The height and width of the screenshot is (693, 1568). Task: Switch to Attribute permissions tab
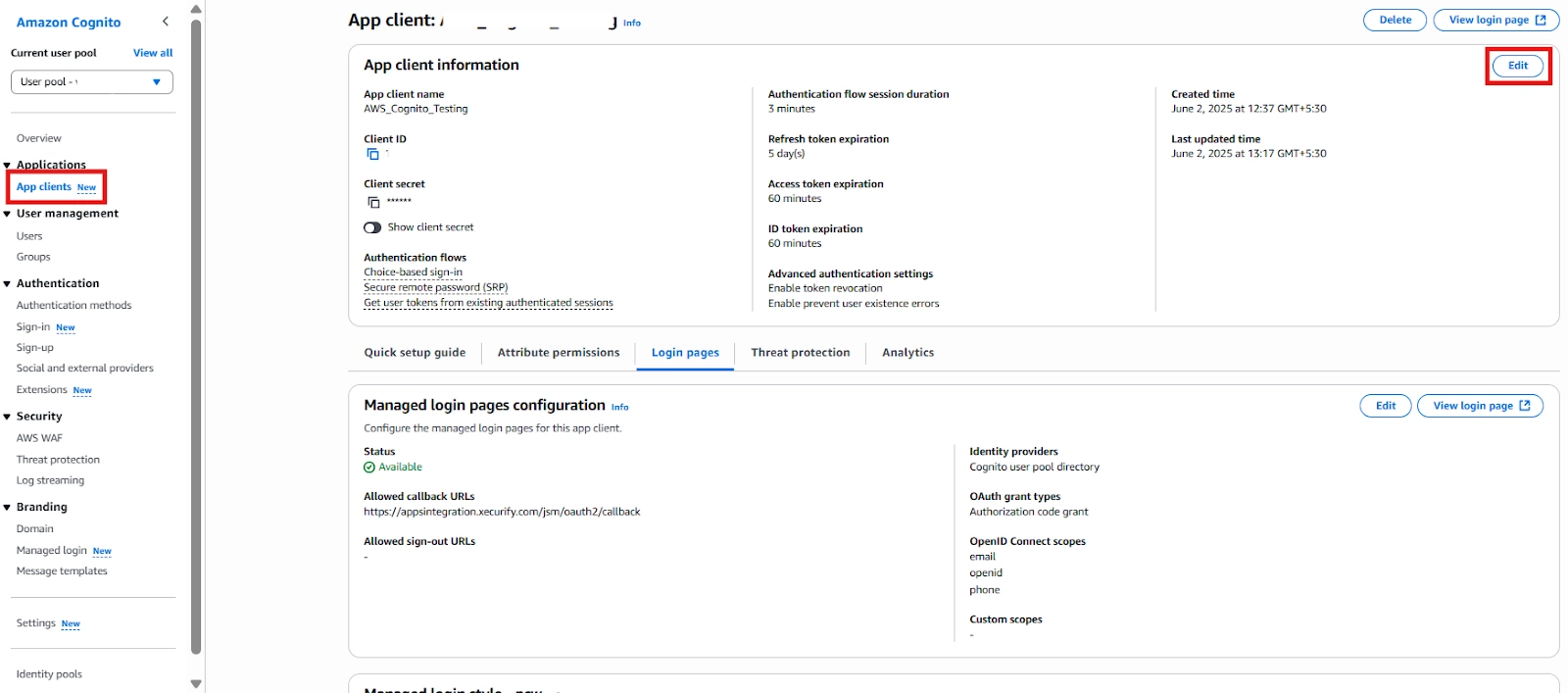(x=559, y=353)
